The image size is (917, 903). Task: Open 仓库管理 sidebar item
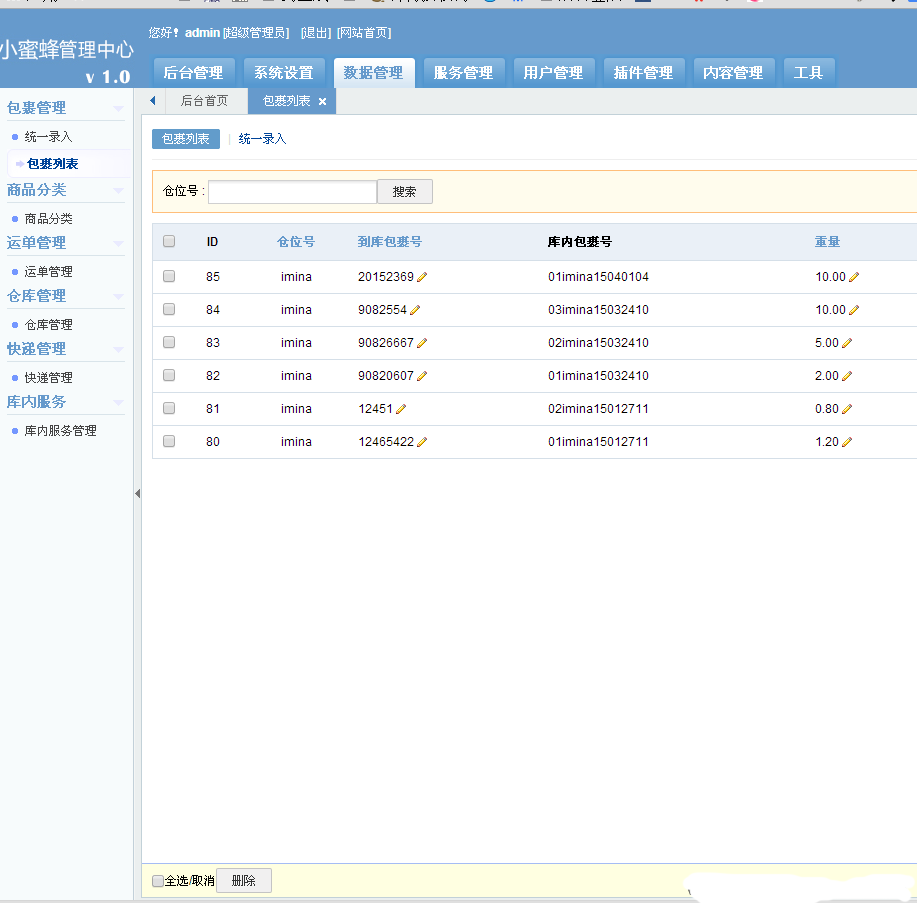coord(49,325)
